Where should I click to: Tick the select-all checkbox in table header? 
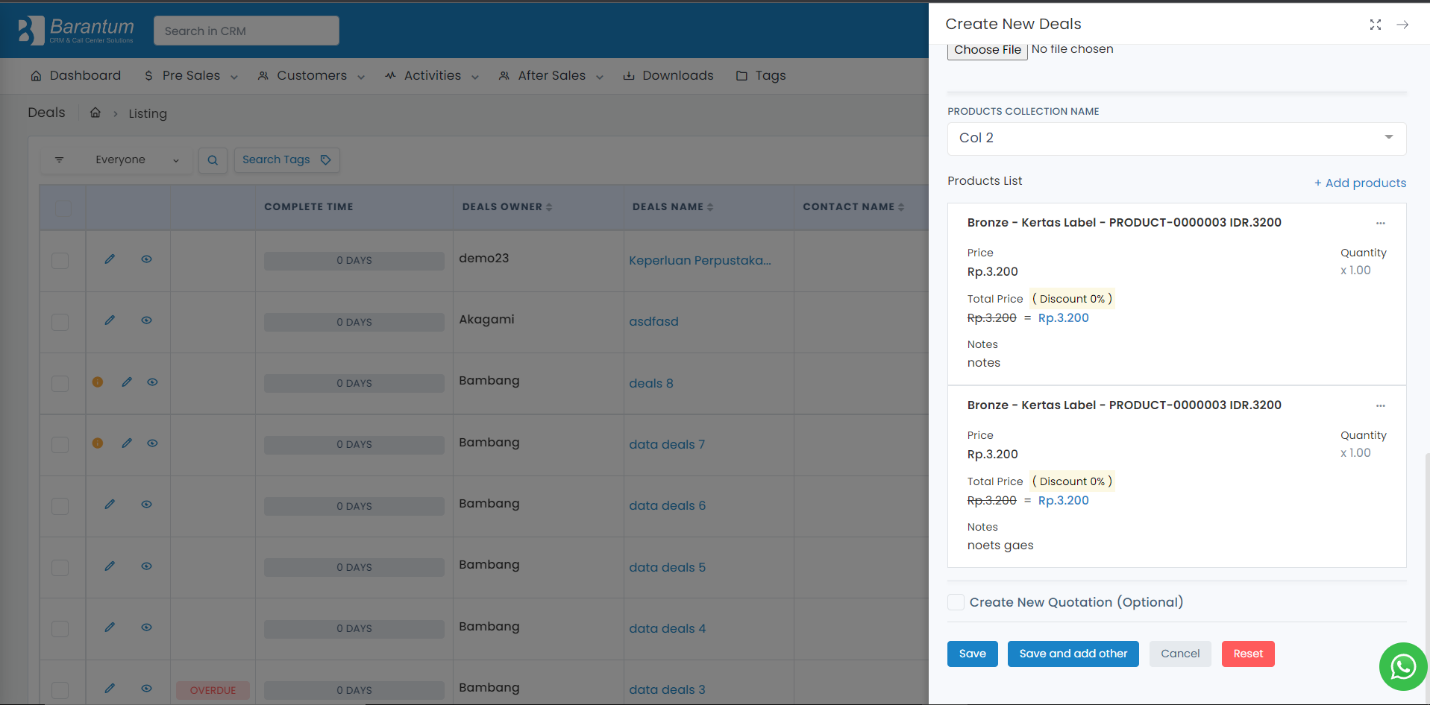coord(62,208)
